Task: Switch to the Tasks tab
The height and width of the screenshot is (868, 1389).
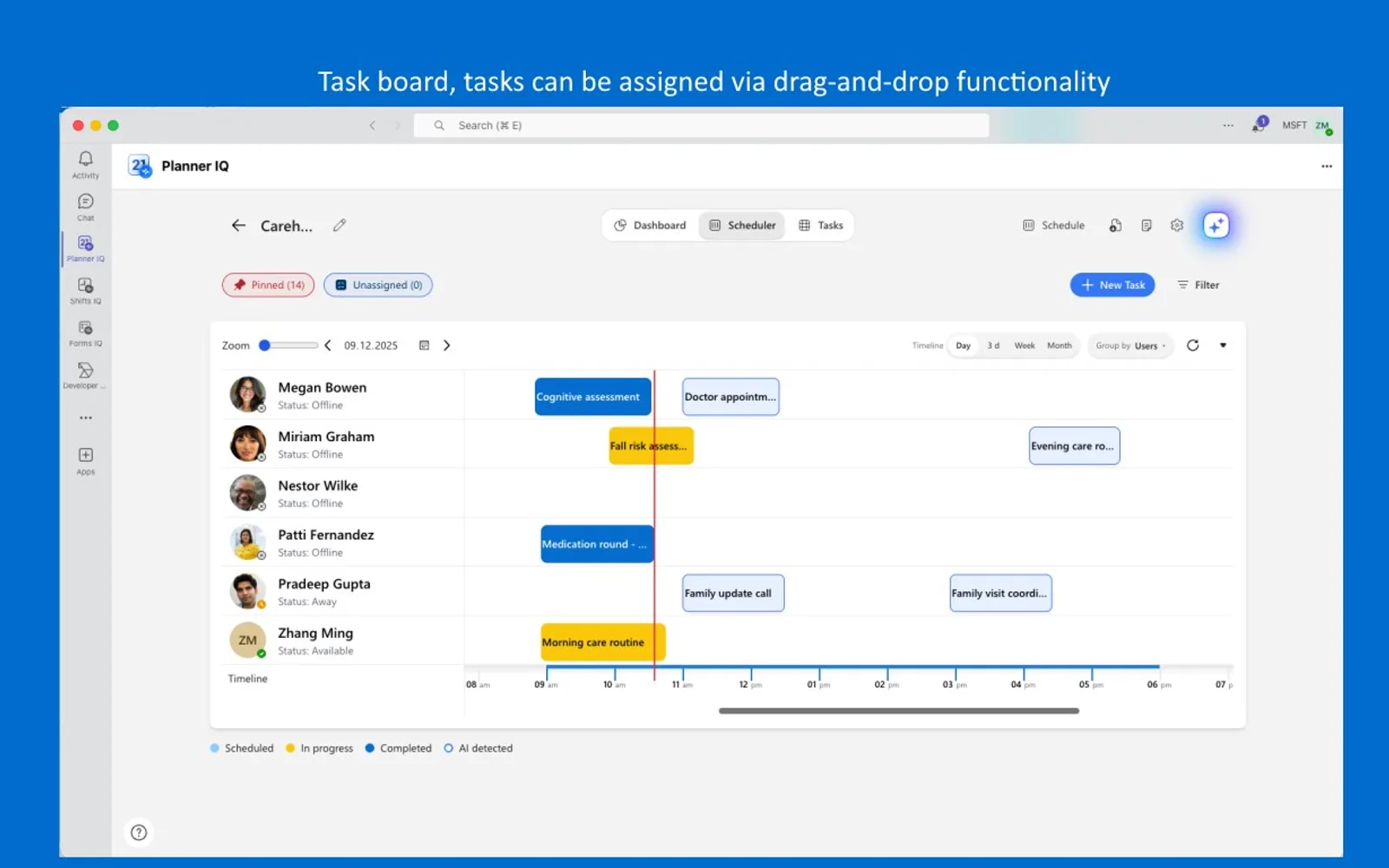Action: [x=820, y=225]
